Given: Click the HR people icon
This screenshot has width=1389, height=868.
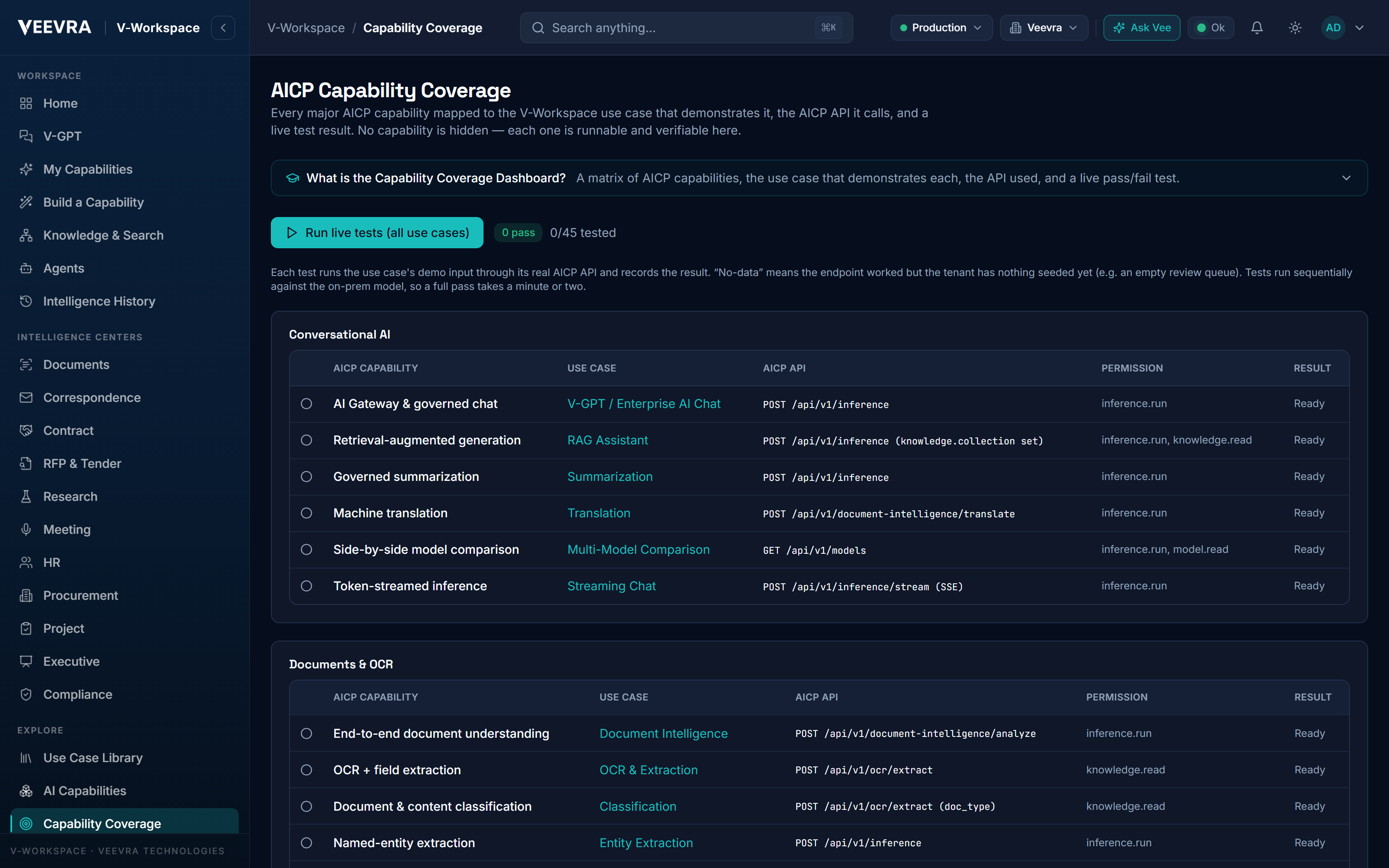Looking at the screenshot, I should click(26, 562).
